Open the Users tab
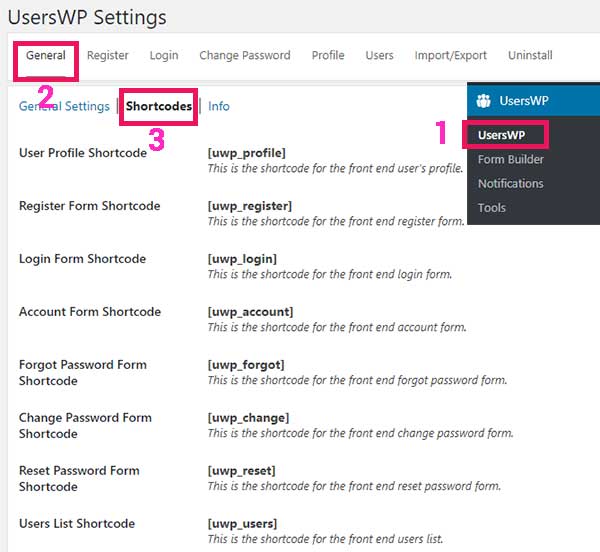This screenshot has height=552, width=600. pyautogui.click(x=379, y=55)
